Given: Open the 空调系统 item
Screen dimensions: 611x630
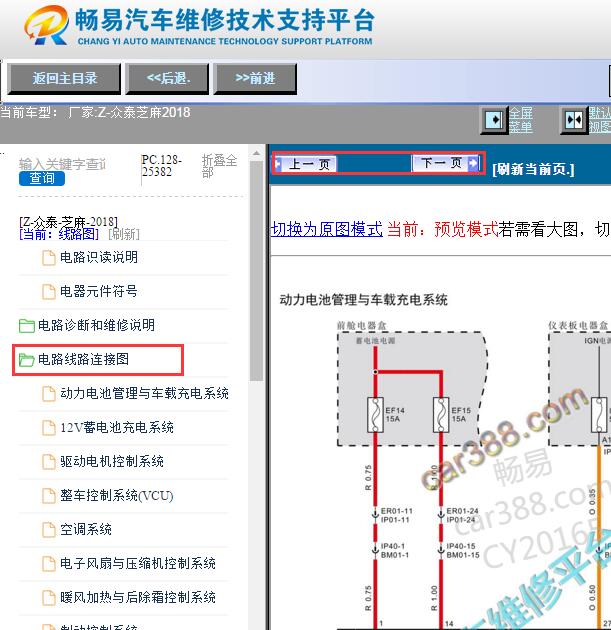Looking at the screenshot, I should (86, 529).
